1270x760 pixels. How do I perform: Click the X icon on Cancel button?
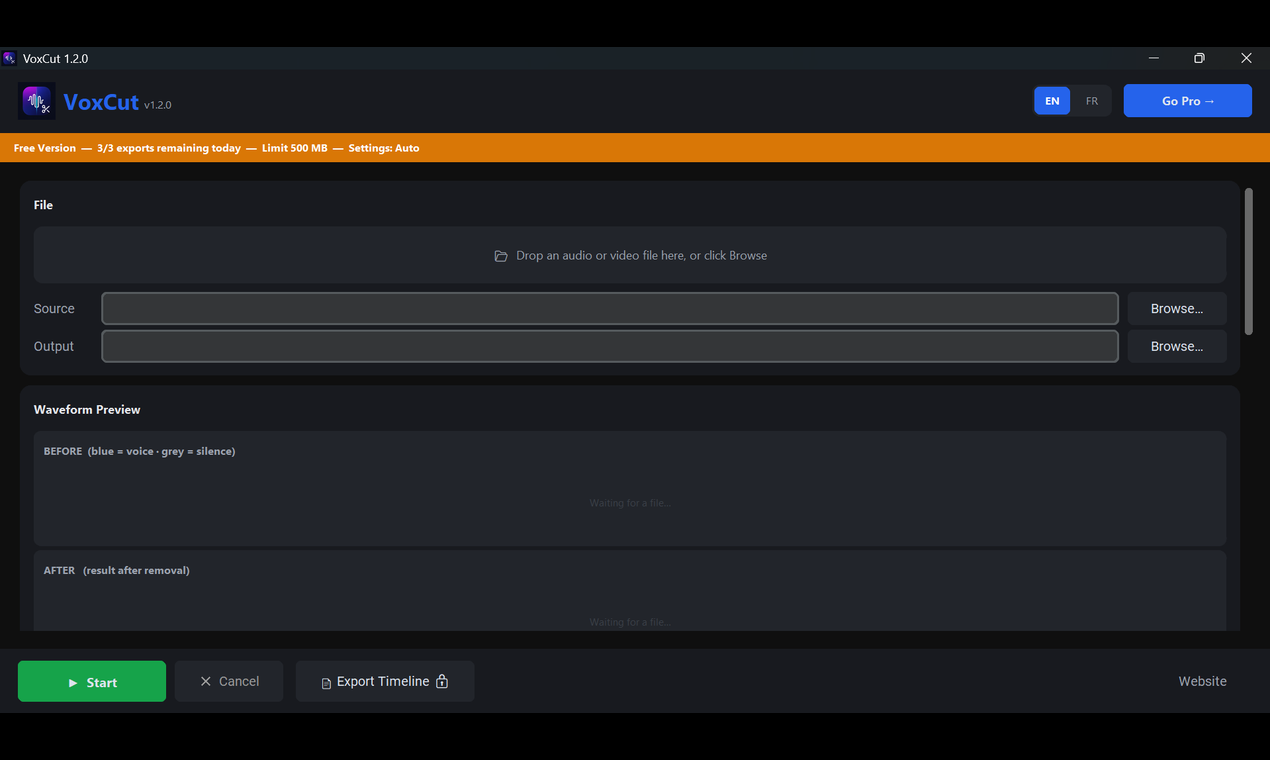[206, 681]
